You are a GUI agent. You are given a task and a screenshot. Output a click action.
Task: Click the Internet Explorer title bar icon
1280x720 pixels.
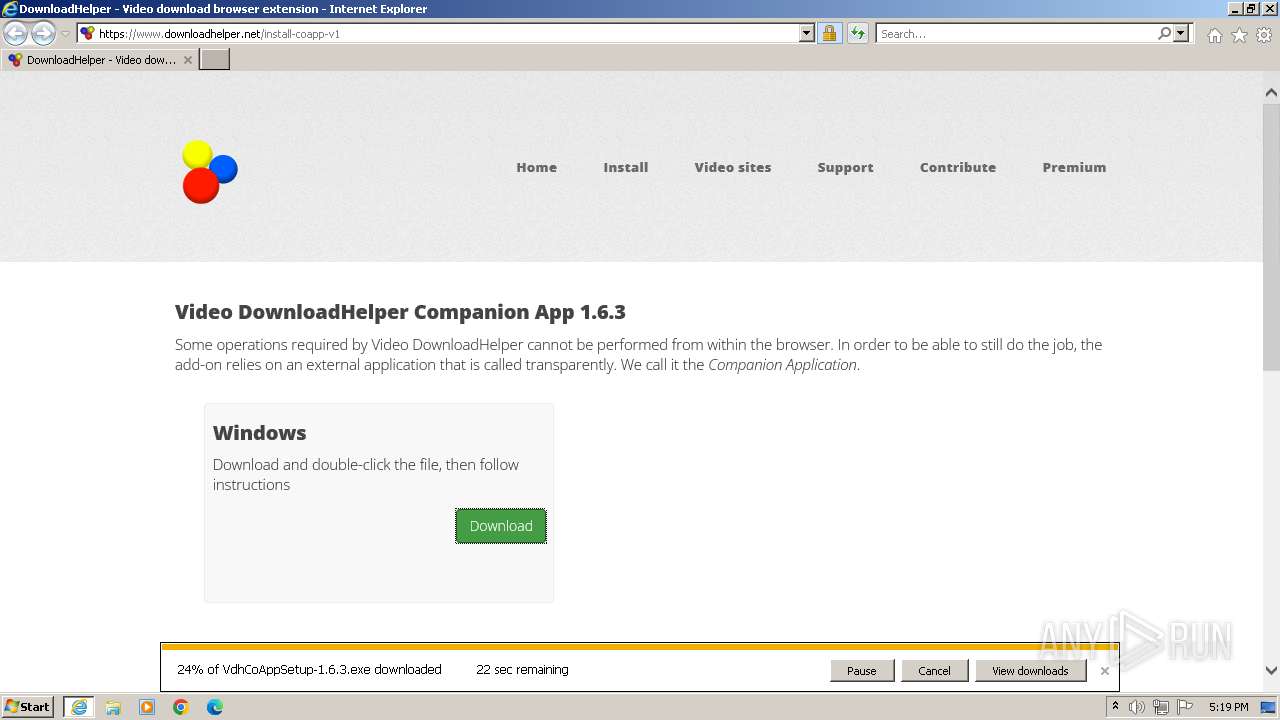tap(10, 9)
